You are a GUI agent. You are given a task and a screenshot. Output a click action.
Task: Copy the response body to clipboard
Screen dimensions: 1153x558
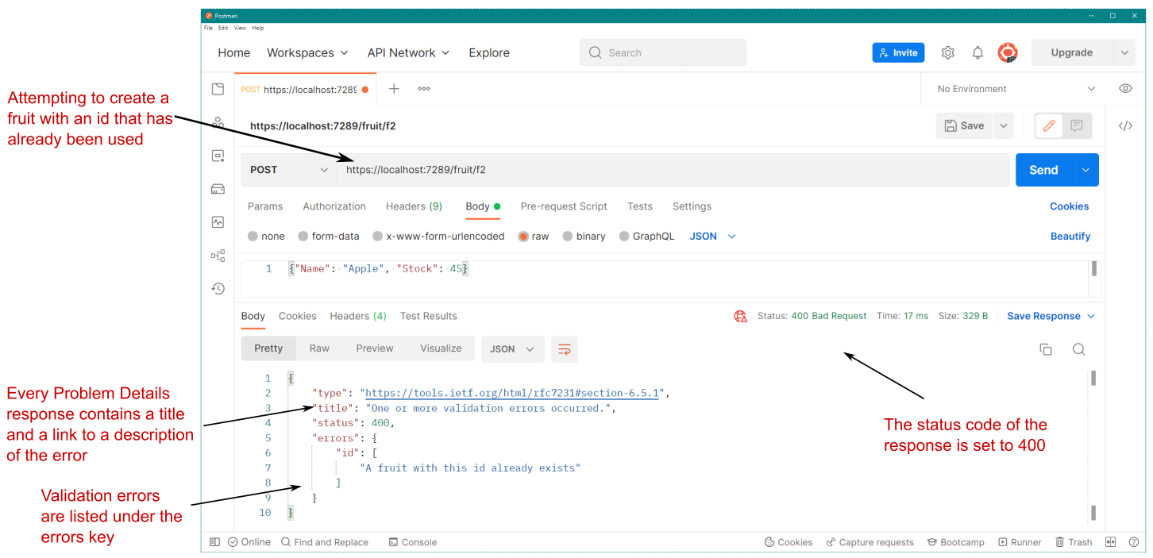coord(1046,349)
